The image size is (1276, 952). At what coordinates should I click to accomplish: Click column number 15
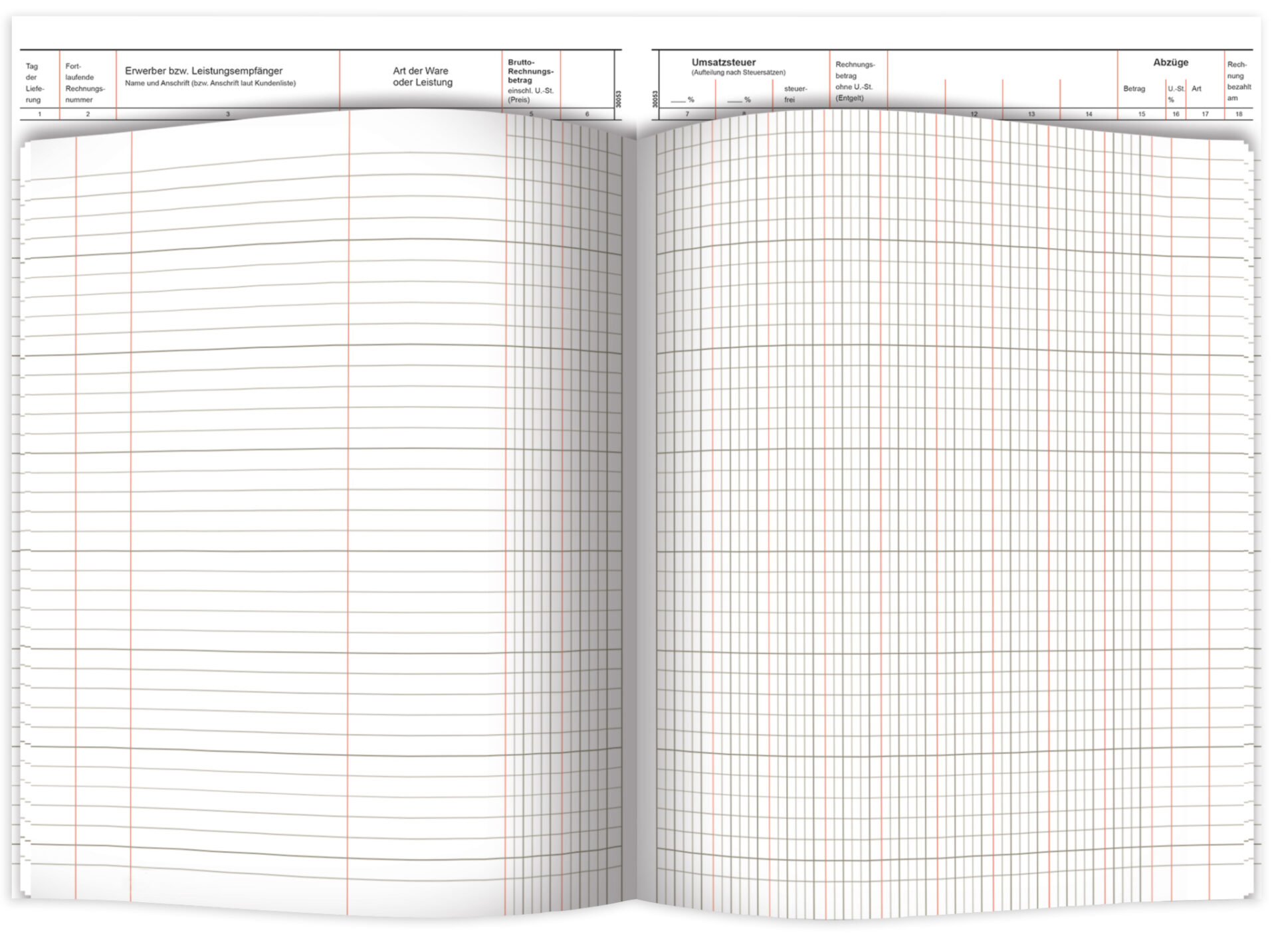(1142, 114)
